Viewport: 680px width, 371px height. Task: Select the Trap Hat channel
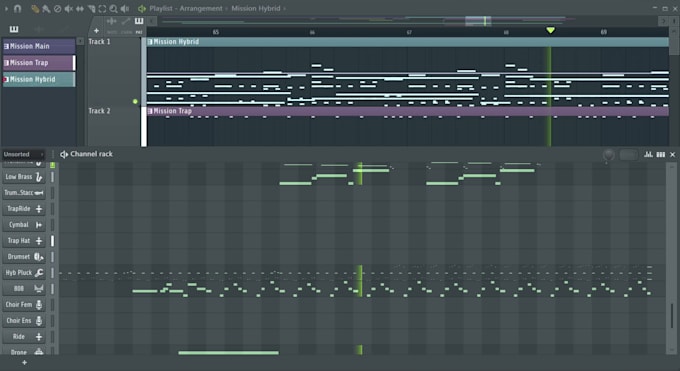24,241
